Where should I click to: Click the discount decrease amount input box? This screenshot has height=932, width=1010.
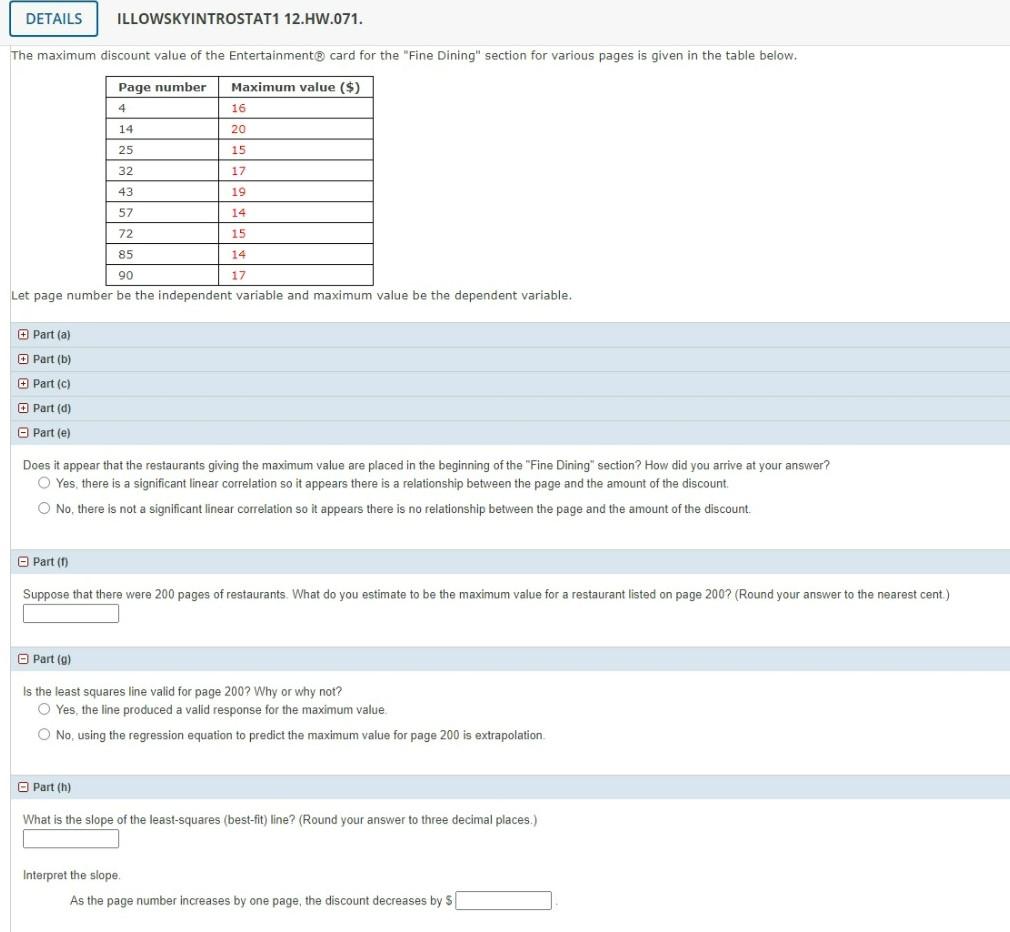pos(504,900)
